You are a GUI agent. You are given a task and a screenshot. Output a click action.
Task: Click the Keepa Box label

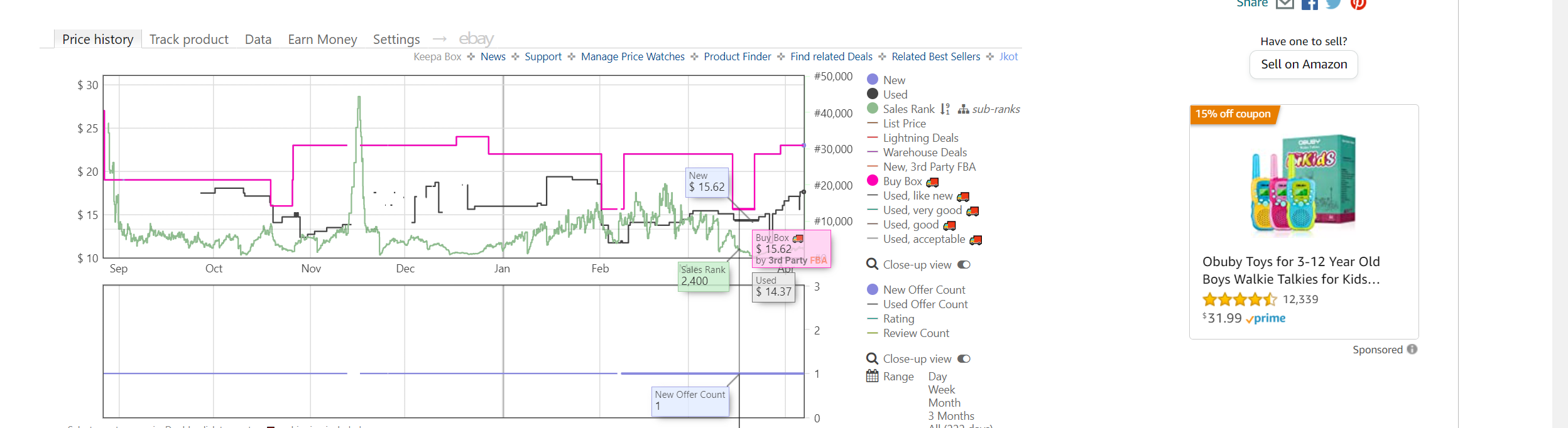click(x=437, y=56)
